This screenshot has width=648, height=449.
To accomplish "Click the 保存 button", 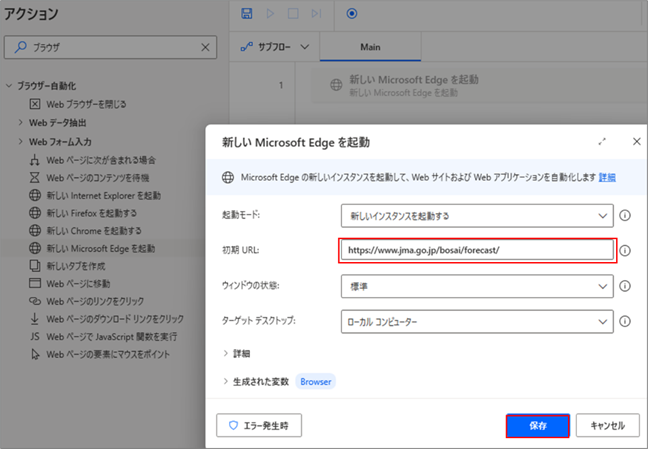I will click(538, 425).
